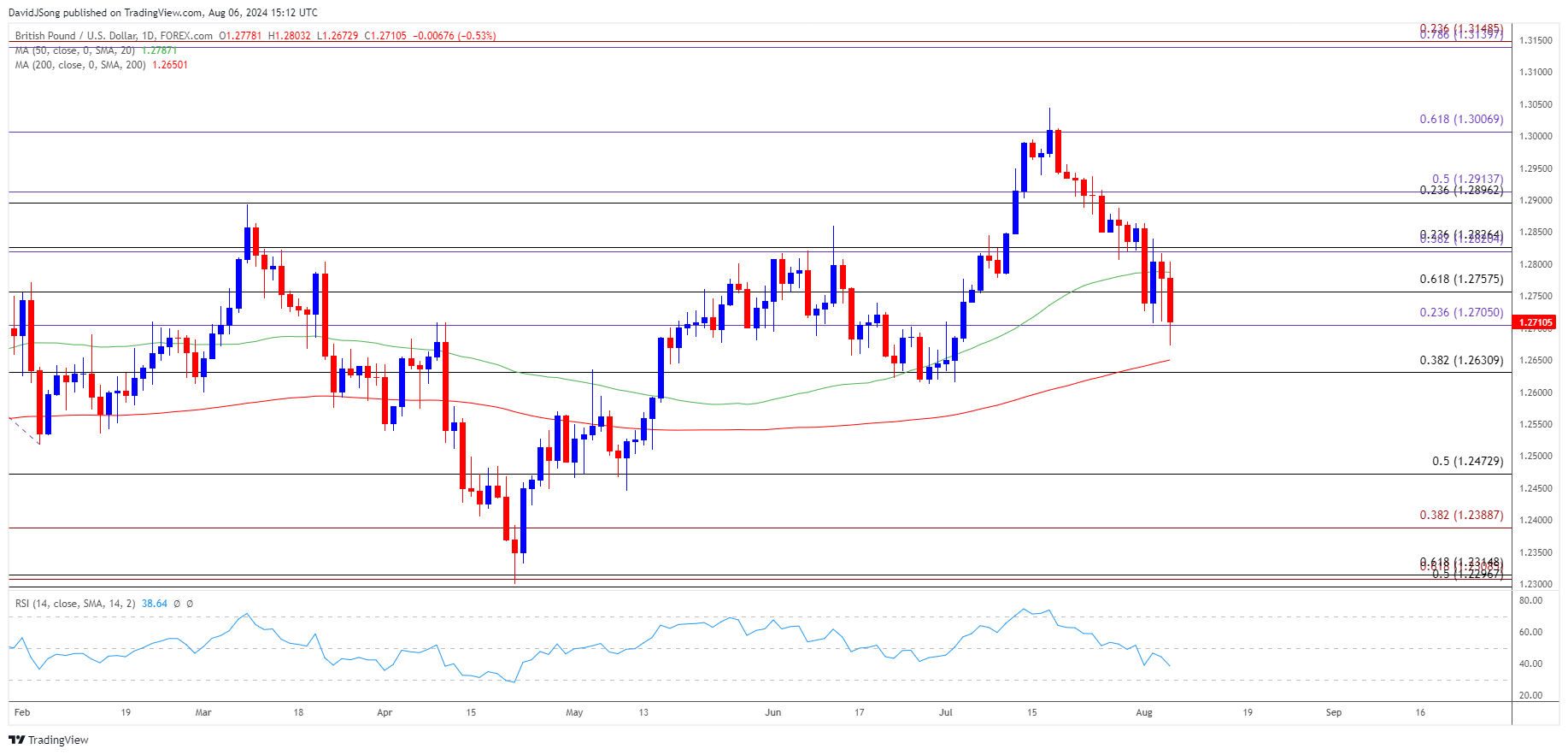Image resolution: width=1568 pixels, height=755 pixels.
Task: Click the 0.5 (1.29137) Fibonacci label
Action: tap(1467, 180)
